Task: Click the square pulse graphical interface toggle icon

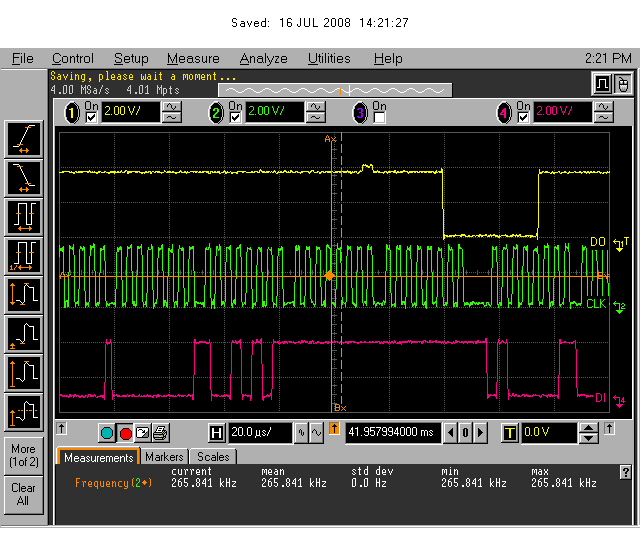Action: [602, 84]
